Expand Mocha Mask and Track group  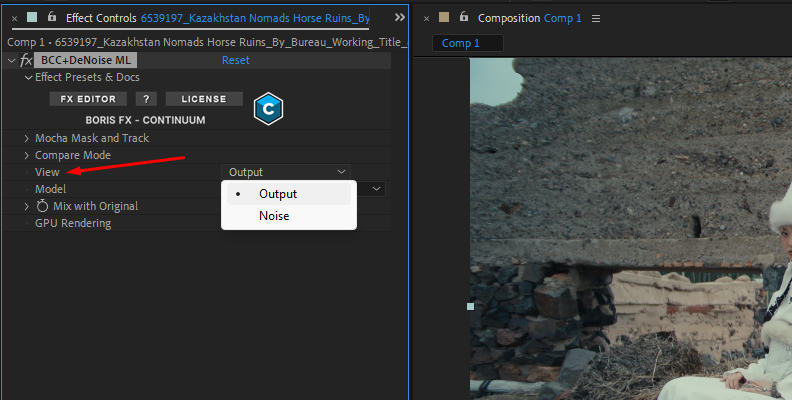tap(27, 138)
